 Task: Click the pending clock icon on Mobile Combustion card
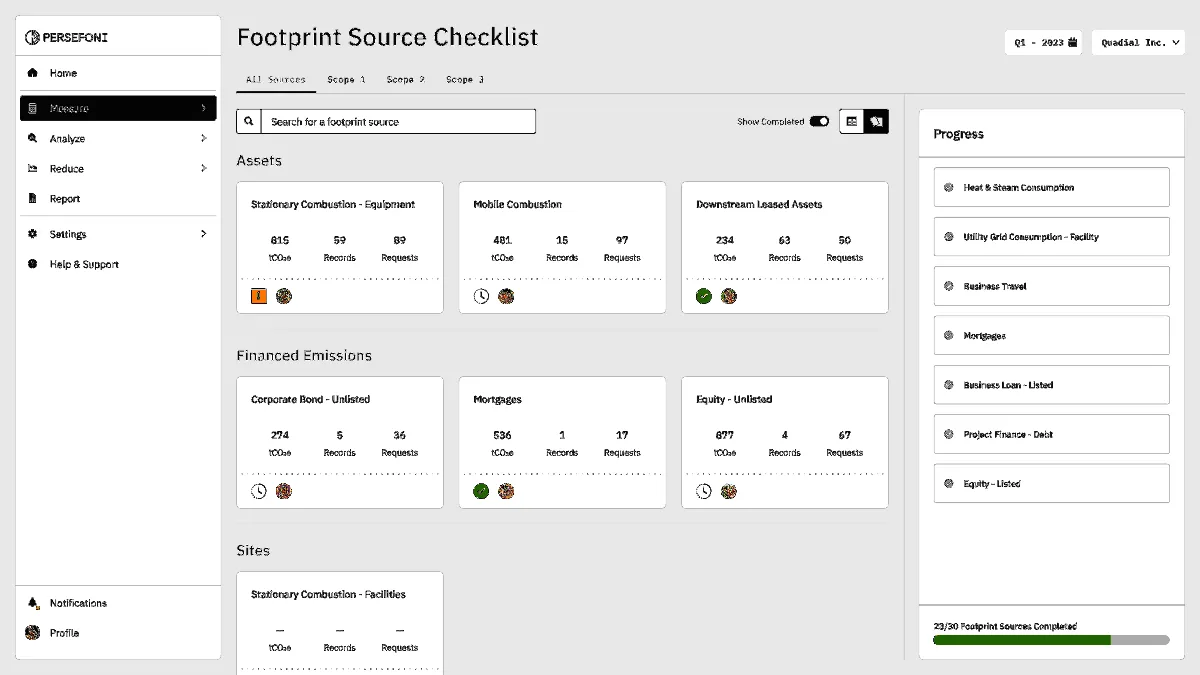pos(481,296)
